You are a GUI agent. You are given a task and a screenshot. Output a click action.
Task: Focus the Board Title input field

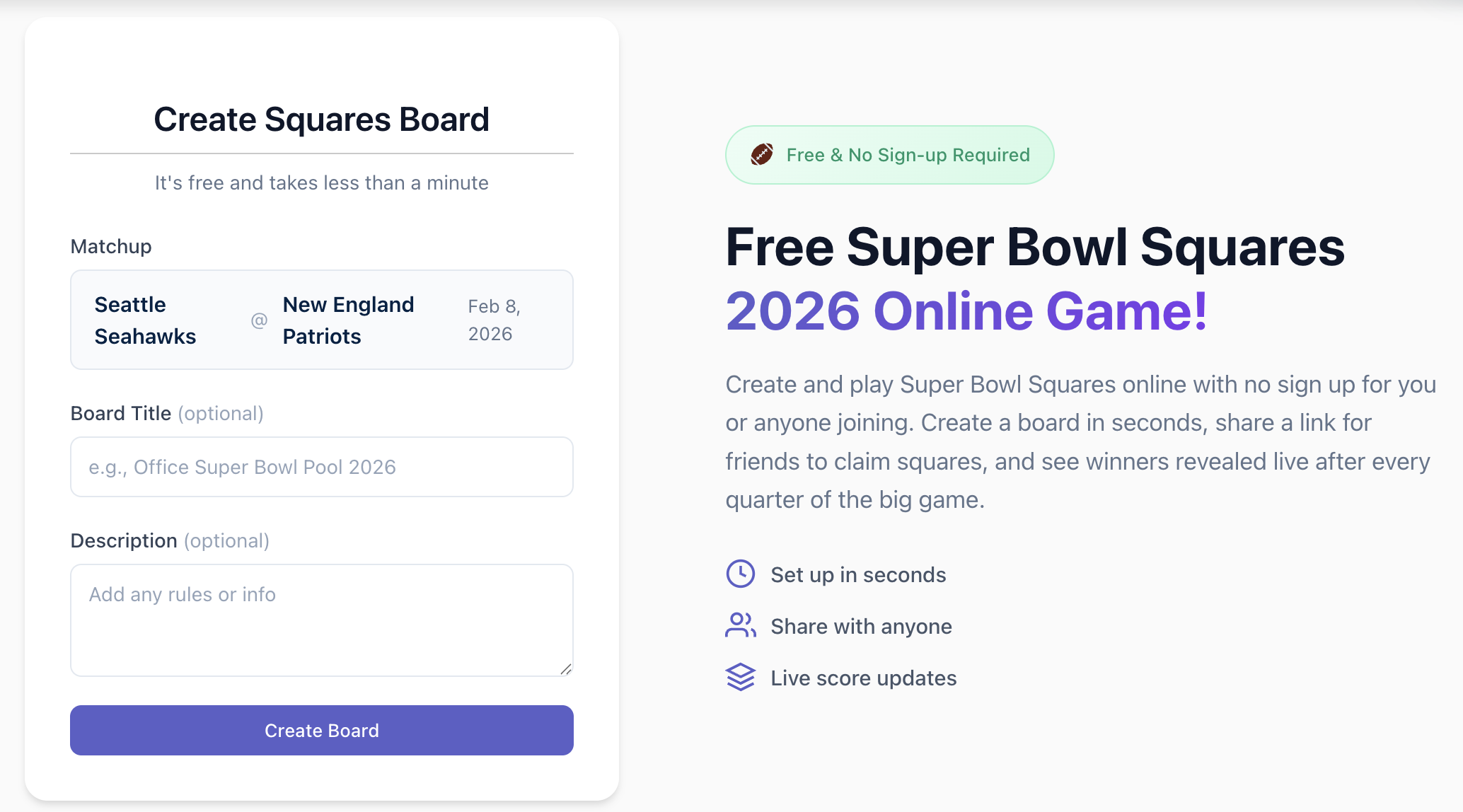(x=321, y=467)
